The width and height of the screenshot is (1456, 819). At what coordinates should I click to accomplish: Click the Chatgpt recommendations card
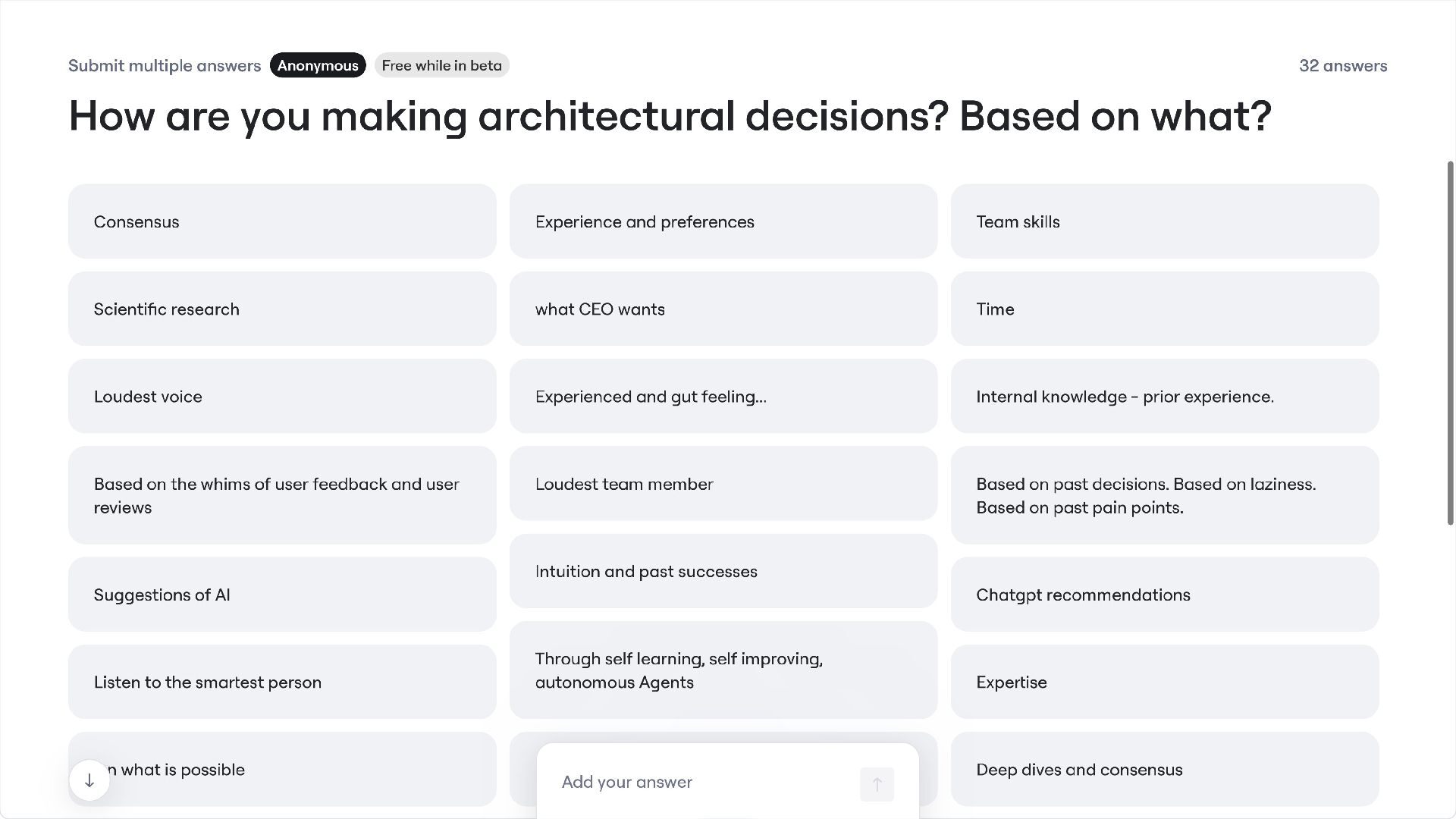coord(1164,595)
